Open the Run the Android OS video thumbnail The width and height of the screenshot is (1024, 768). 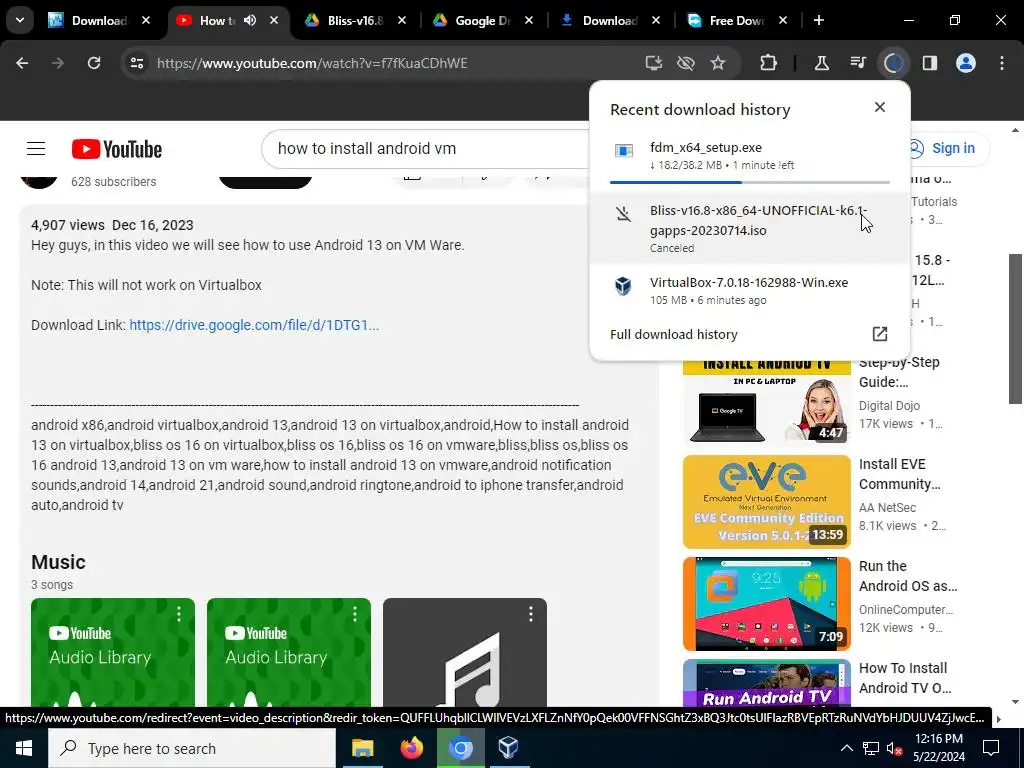(x=767, y=603)
